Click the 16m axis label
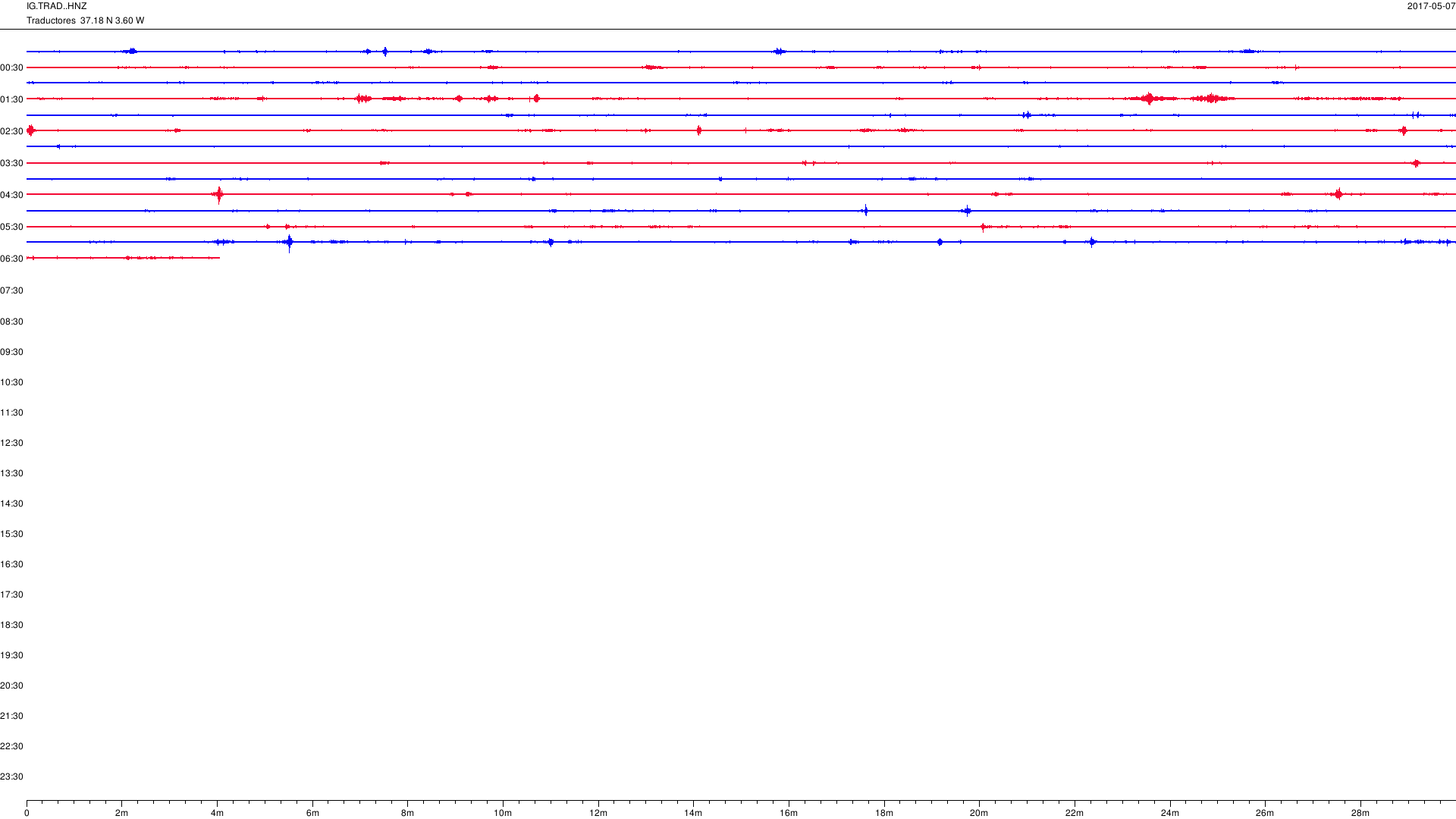 coord(789,813)
